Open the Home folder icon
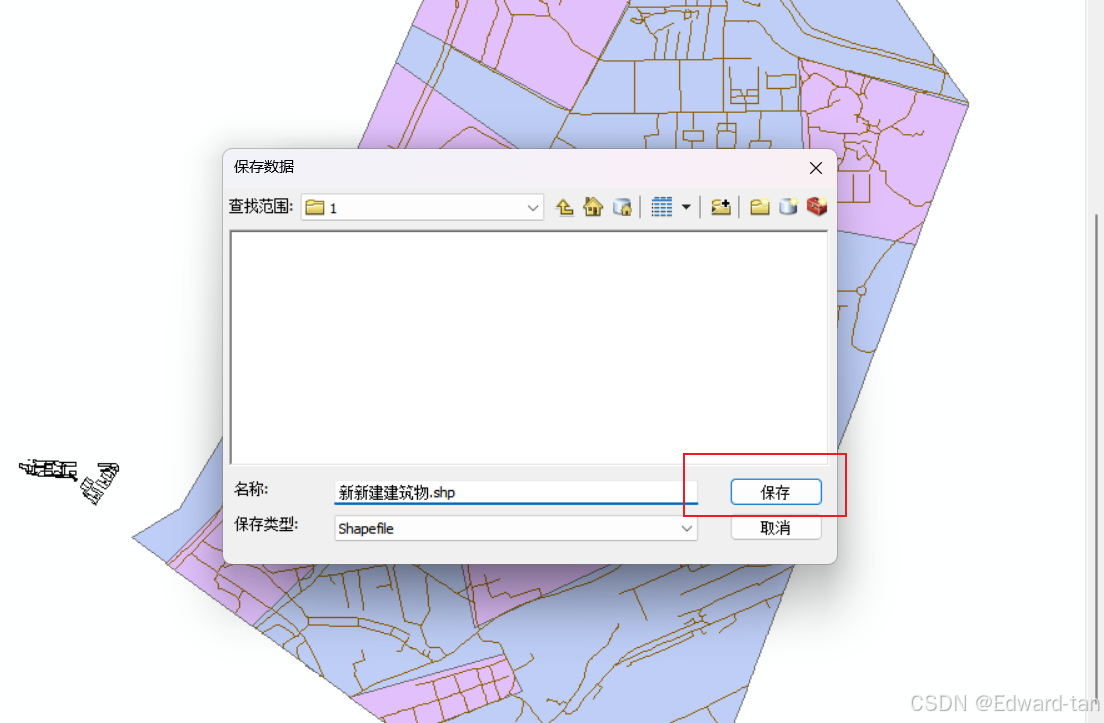This screenshot has width=1104, height=723. coord(592,206)
